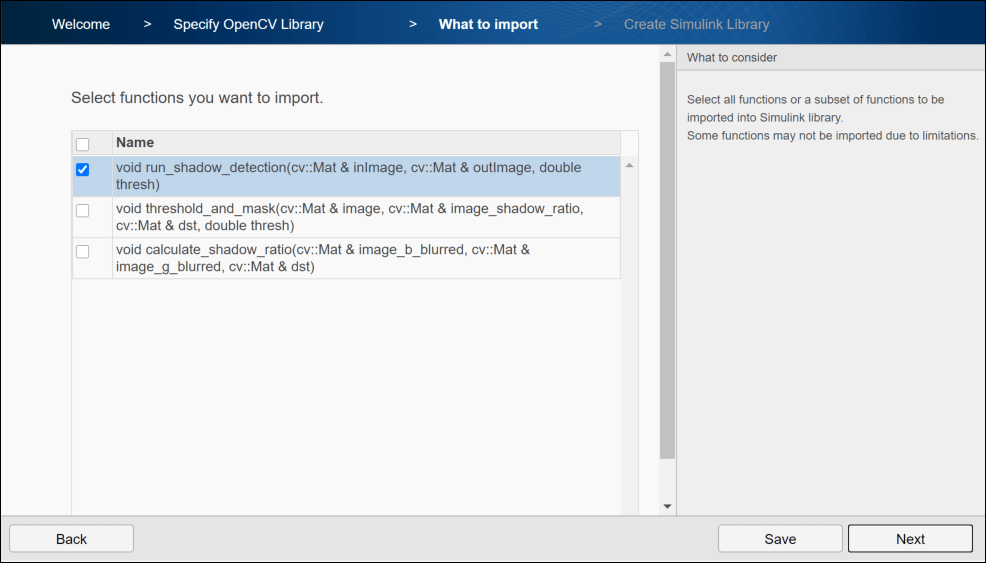Click the function table's scroll up arrow
This screenshot has height=563, width=986.
tap(629, 165)
